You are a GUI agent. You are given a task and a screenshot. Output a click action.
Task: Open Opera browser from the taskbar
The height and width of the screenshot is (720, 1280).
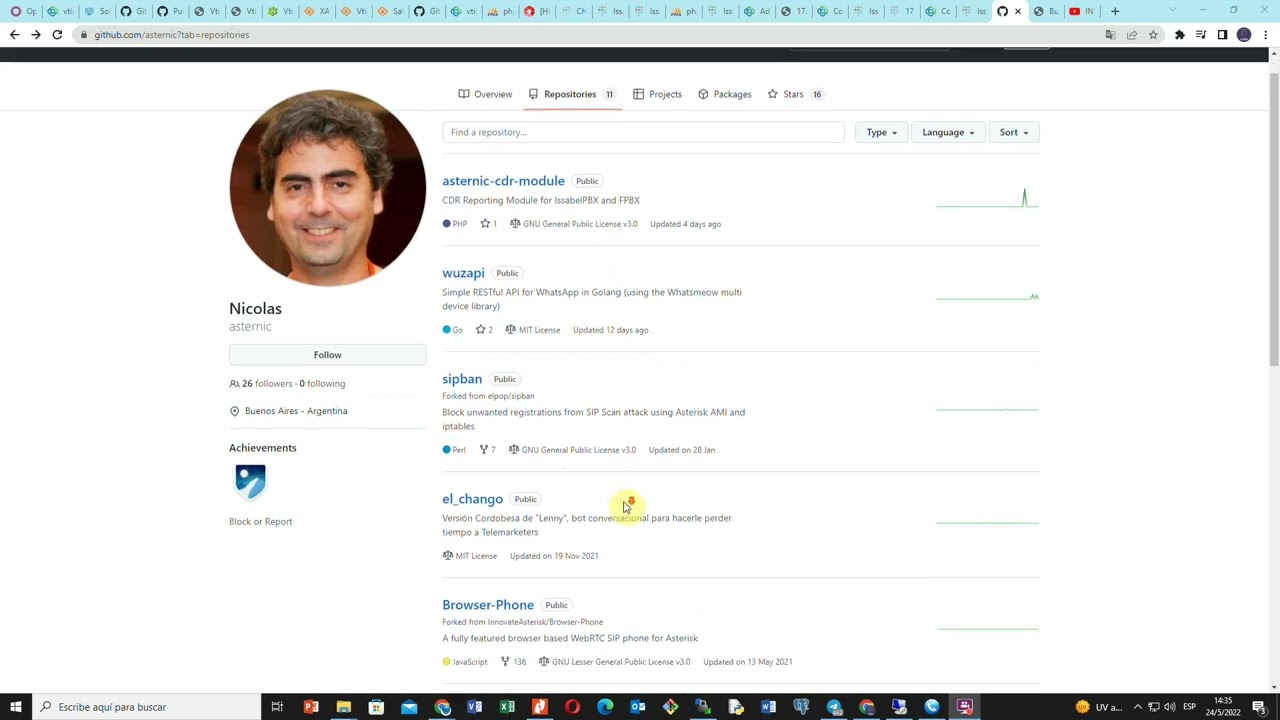click(x=572, y=707)
